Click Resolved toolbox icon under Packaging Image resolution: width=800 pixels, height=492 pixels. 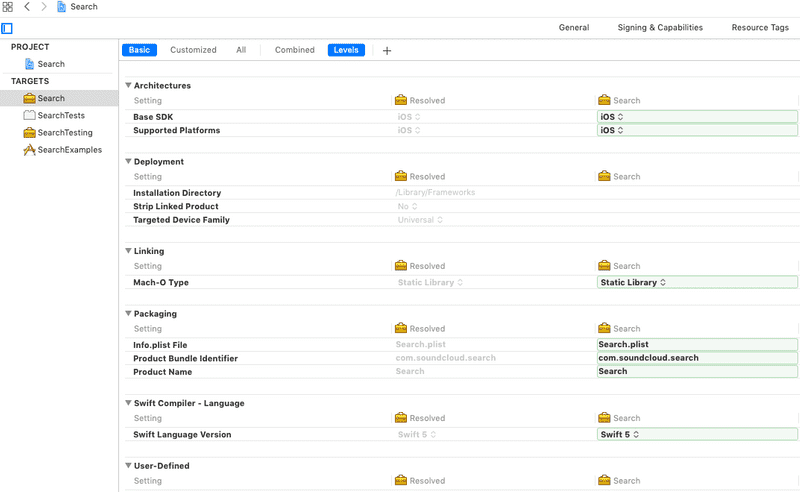point(401,328)
